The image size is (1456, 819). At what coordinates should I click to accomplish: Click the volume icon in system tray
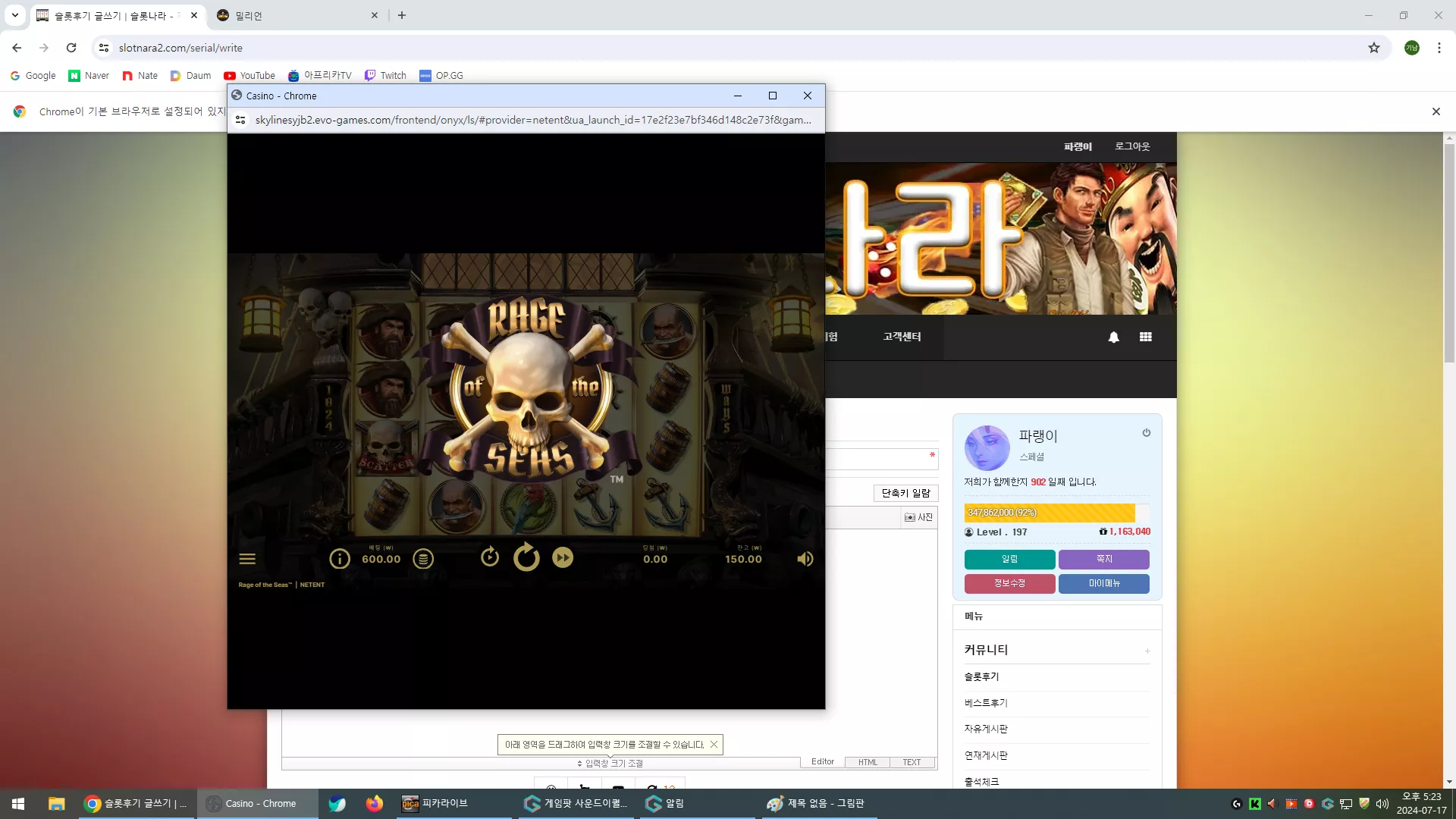(1382, 804)
